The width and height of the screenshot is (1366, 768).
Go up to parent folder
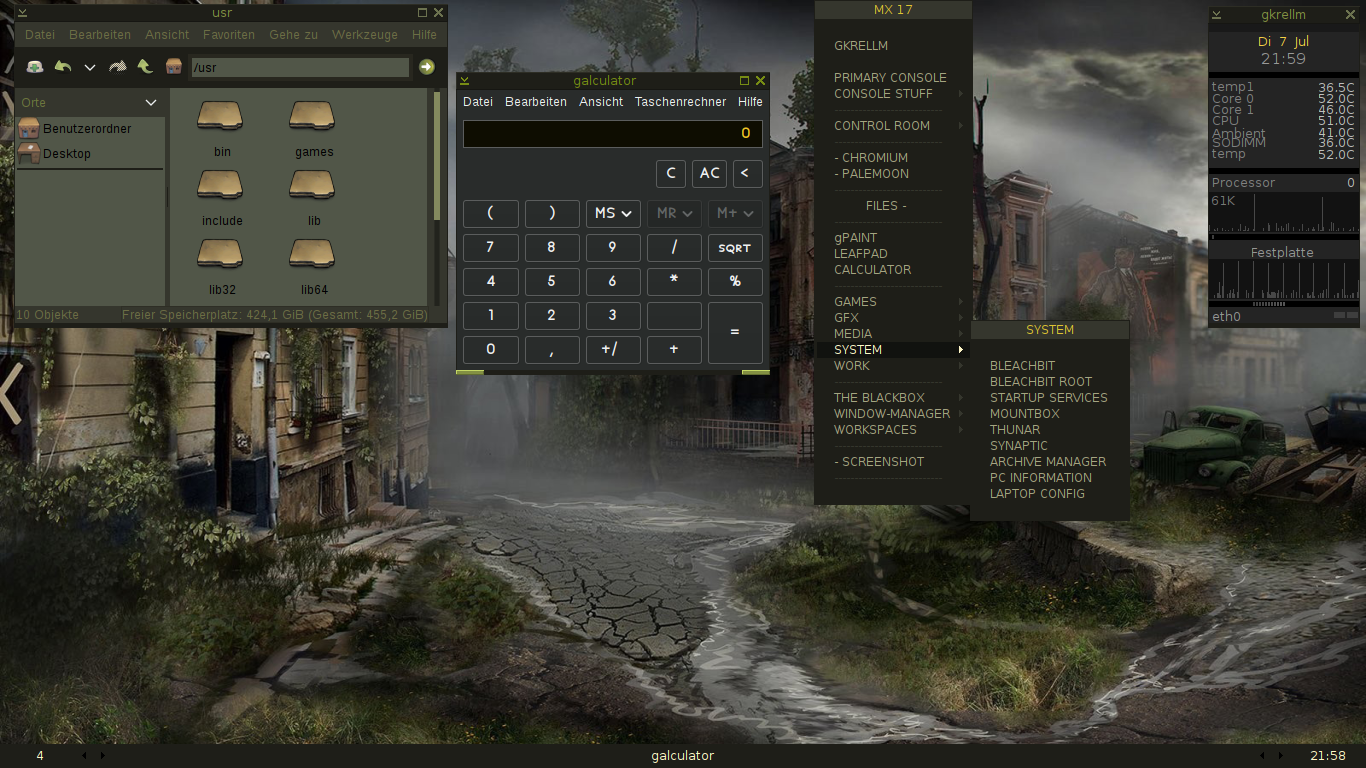145,67
